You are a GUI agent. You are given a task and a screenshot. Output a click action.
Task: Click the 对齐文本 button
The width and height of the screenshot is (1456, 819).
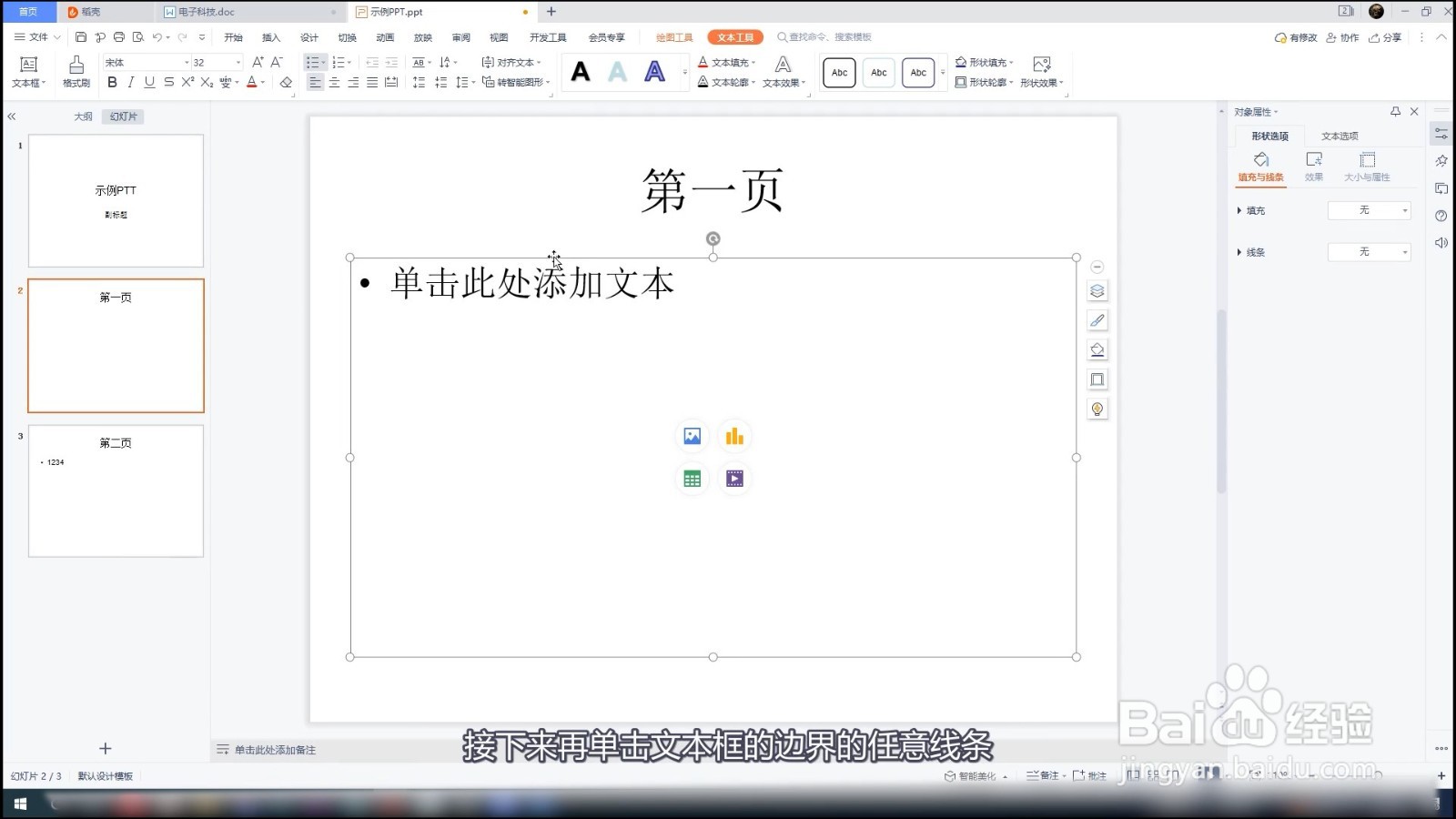514,62
